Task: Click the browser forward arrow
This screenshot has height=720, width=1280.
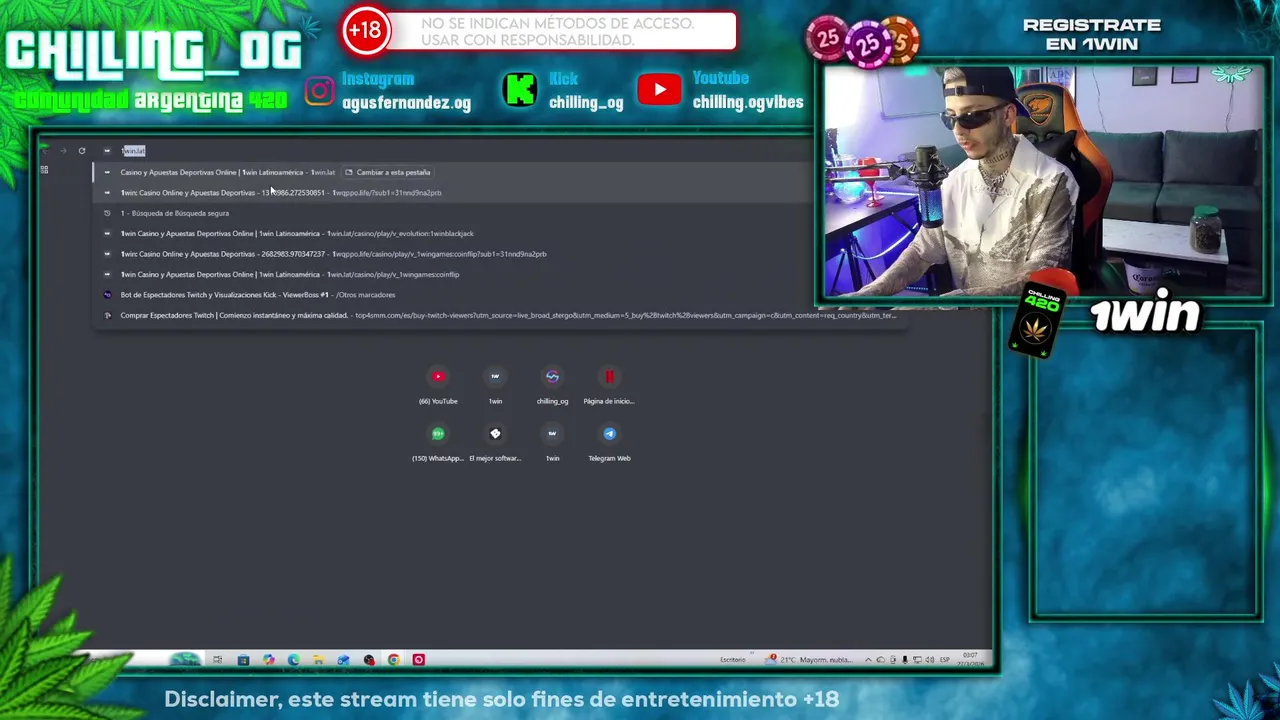Action: [x=63, y=151]
